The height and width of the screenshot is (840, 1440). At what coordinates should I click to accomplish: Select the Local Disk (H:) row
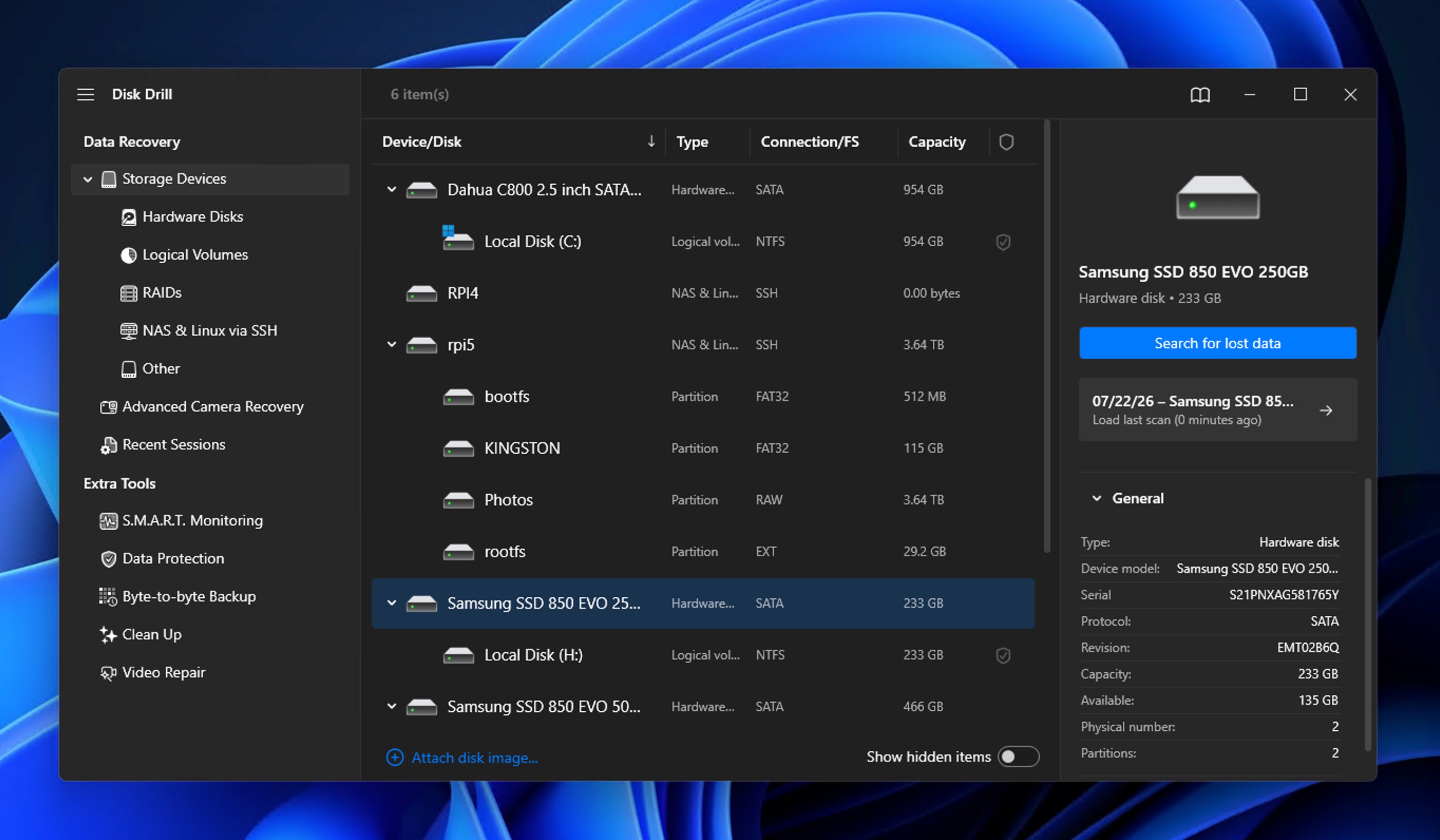click(703, 655)
